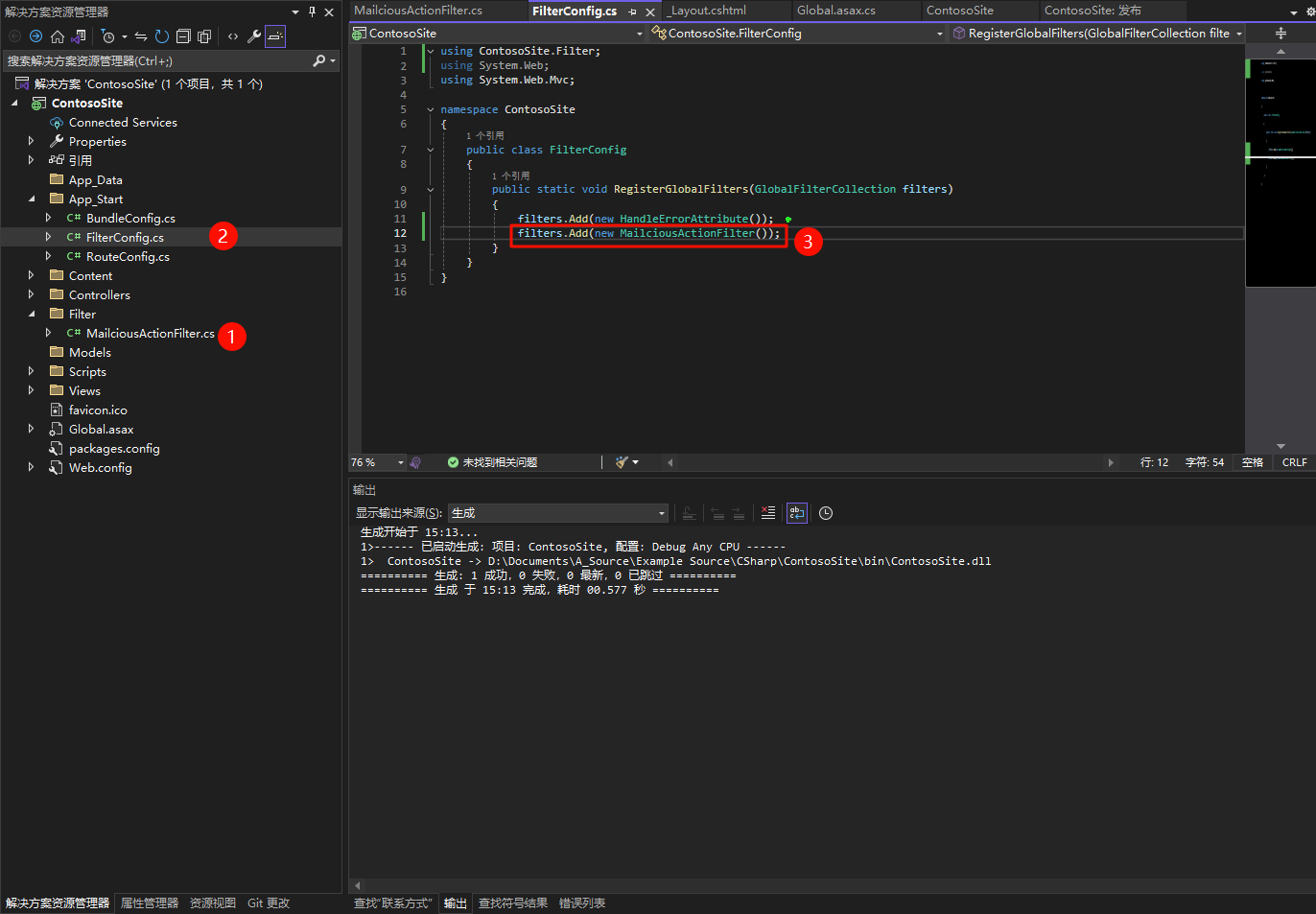Click the editor horizontal scrollbar track

[889, 462]
